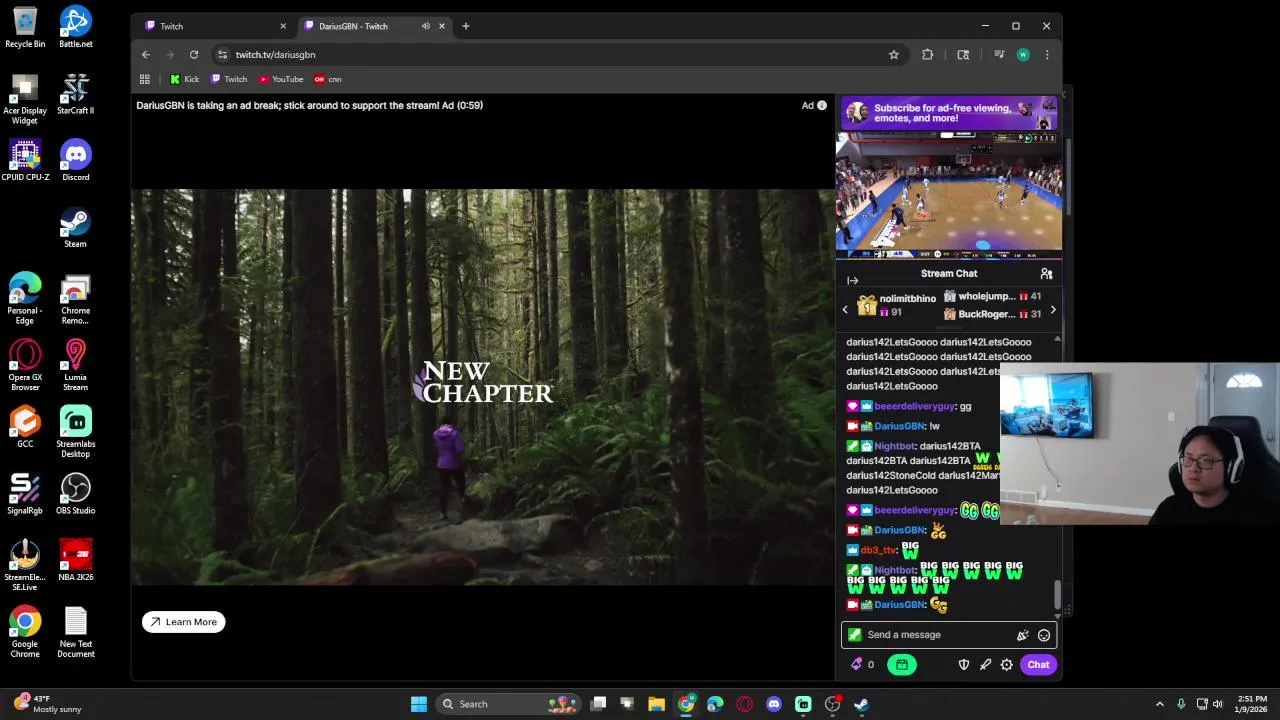1280x720 pixels.
Task: Show next gift leaderboard entries
Action: [1052, 310]
